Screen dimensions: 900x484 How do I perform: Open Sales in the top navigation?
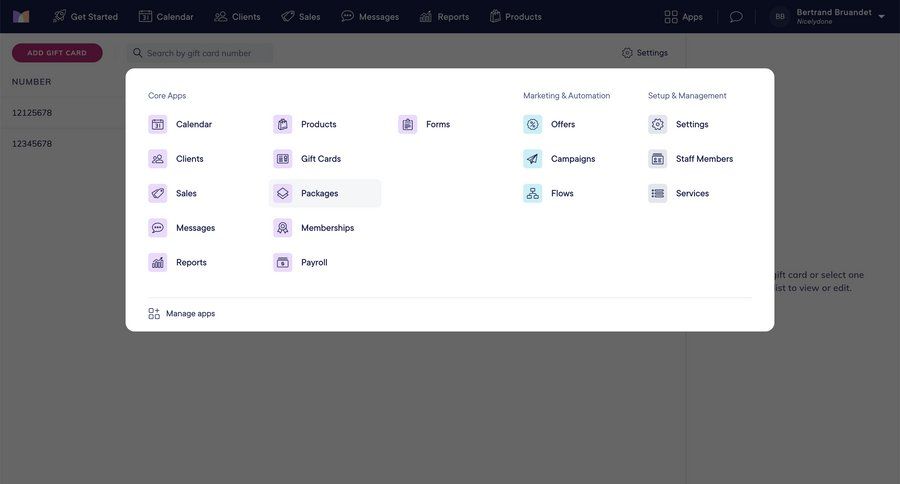coord(301,17)
